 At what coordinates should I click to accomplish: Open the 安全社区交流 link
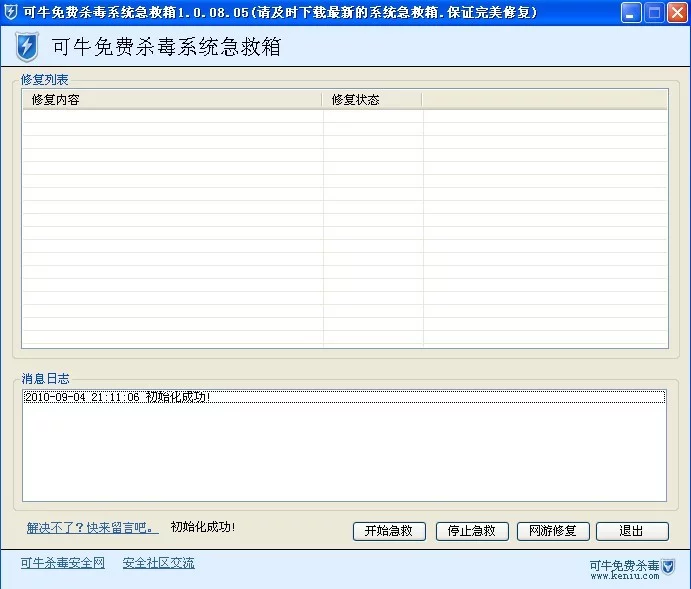tap(158, 563)
